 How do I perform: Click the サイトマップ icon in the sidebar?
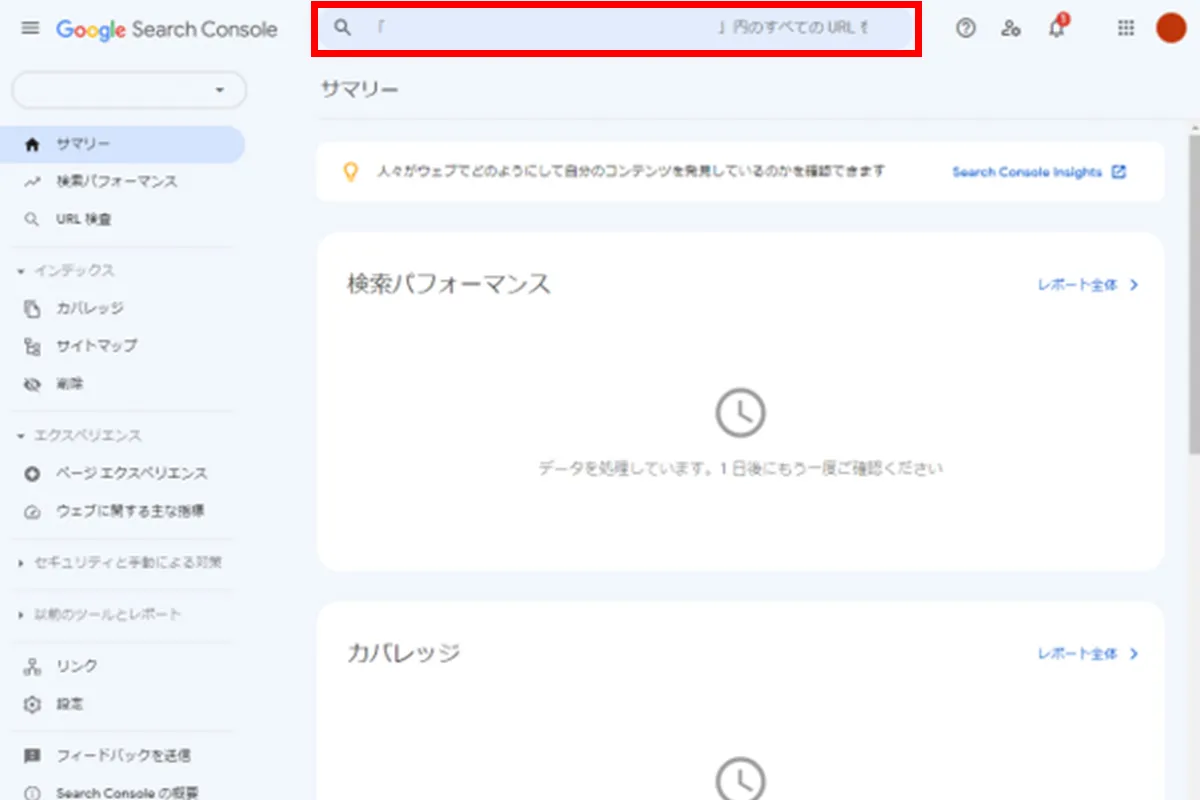pyautogui.click(x=32, y=346)
